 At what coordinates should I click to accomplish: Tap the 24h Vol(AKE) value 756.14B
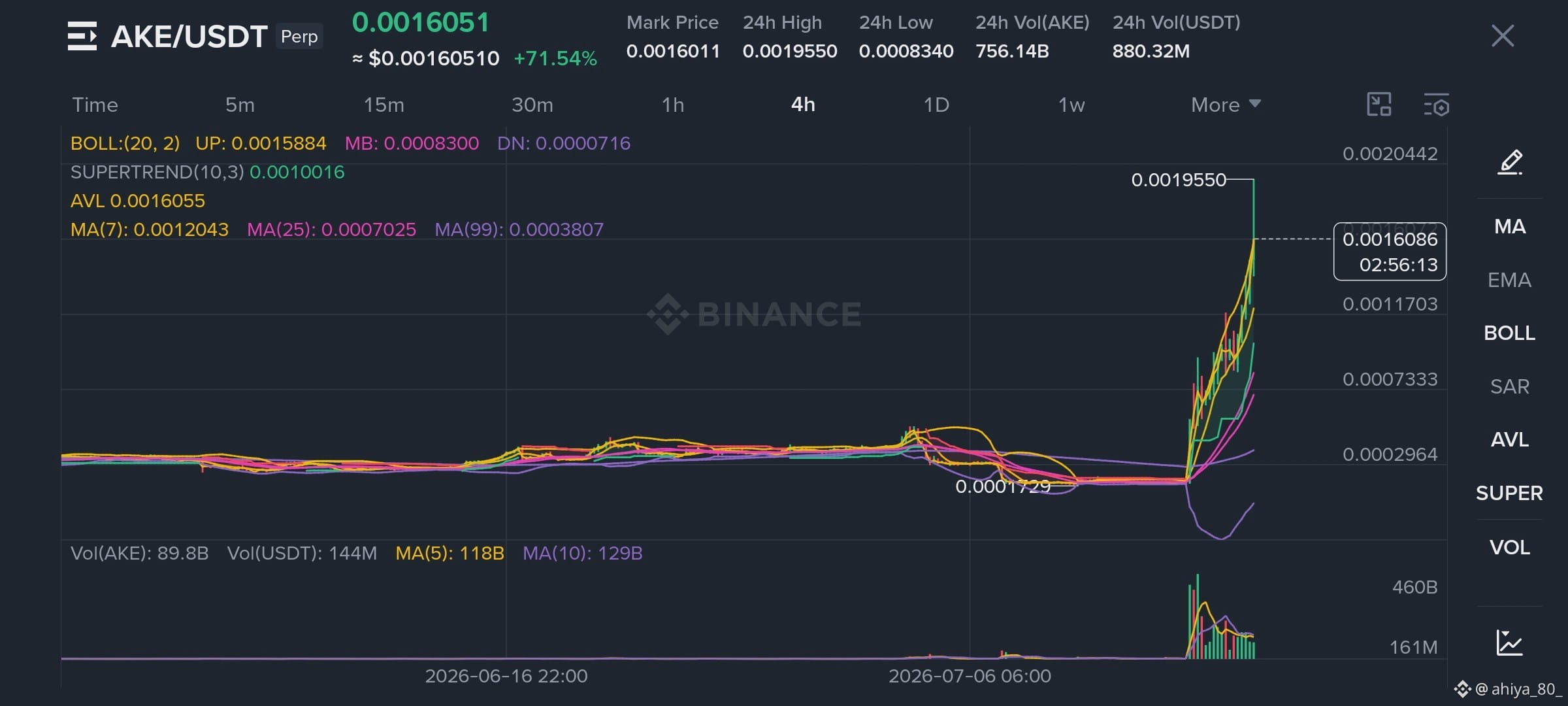point(1012,51)
